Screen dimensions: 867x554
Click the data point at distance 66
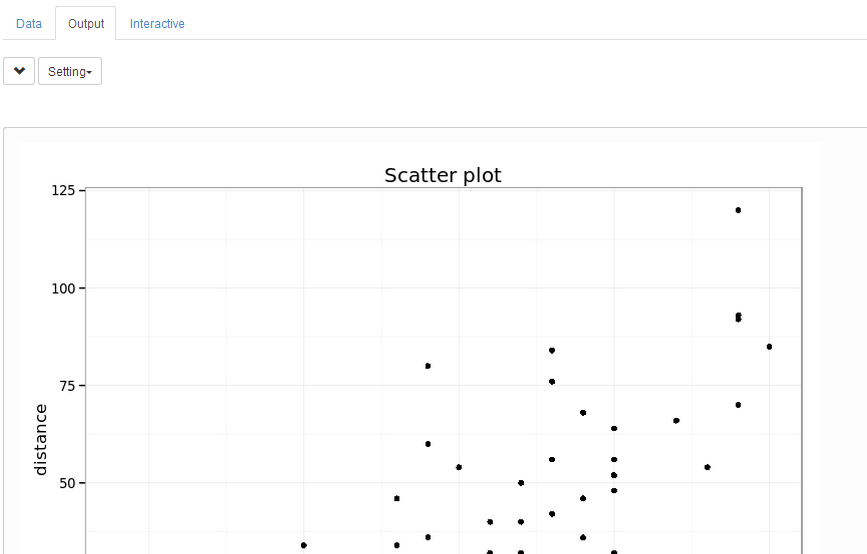(x=676, y=421)
